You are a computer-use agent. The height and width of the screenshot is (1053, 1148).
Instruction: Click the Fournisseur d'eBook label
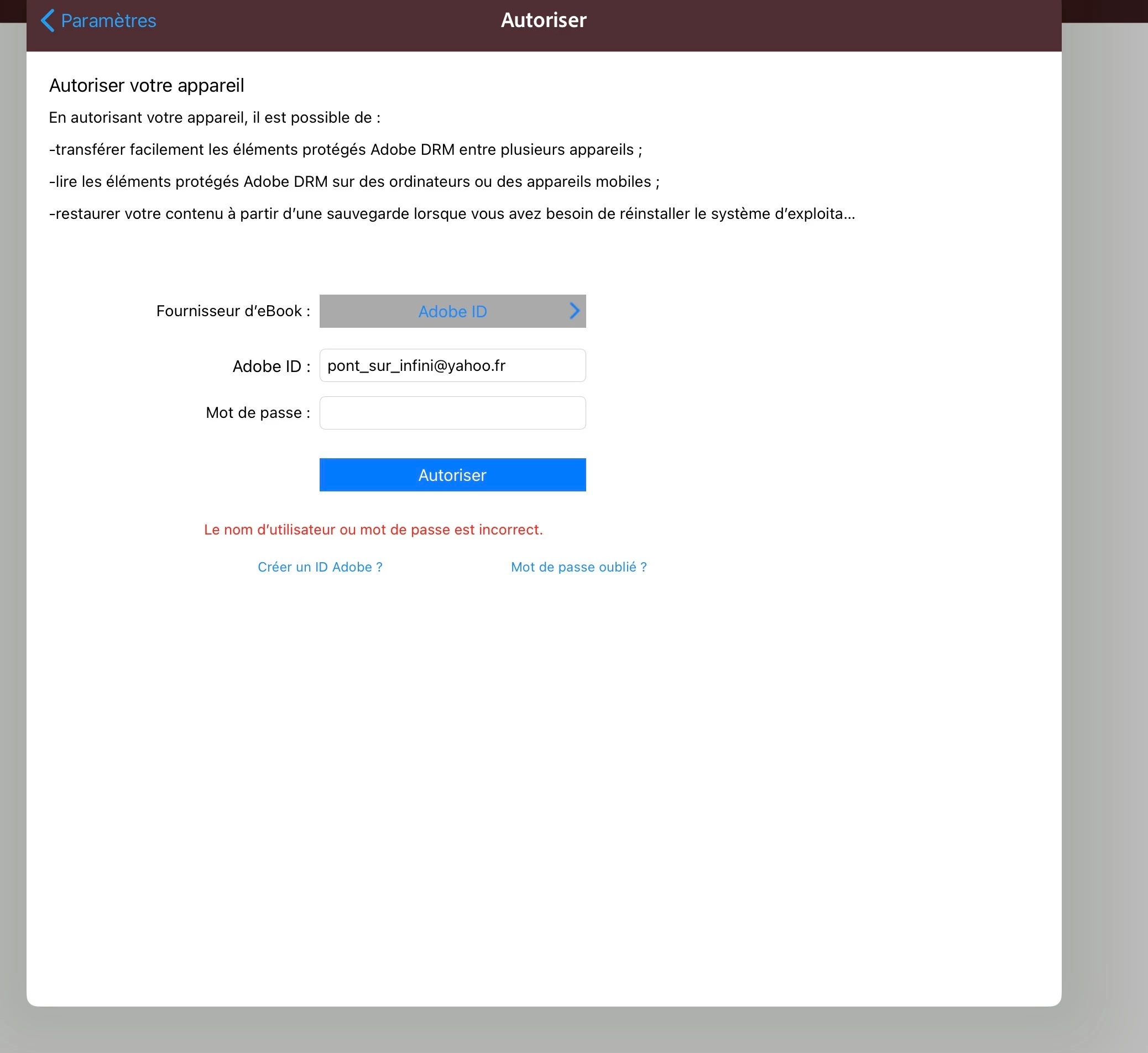(233, 311)
